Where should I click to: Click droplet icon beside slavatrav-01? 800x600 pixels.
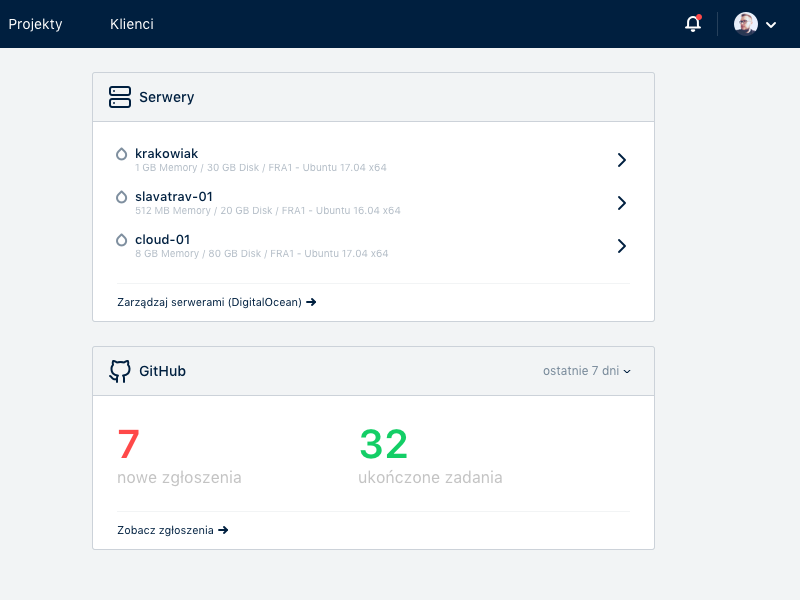[122, 197]
